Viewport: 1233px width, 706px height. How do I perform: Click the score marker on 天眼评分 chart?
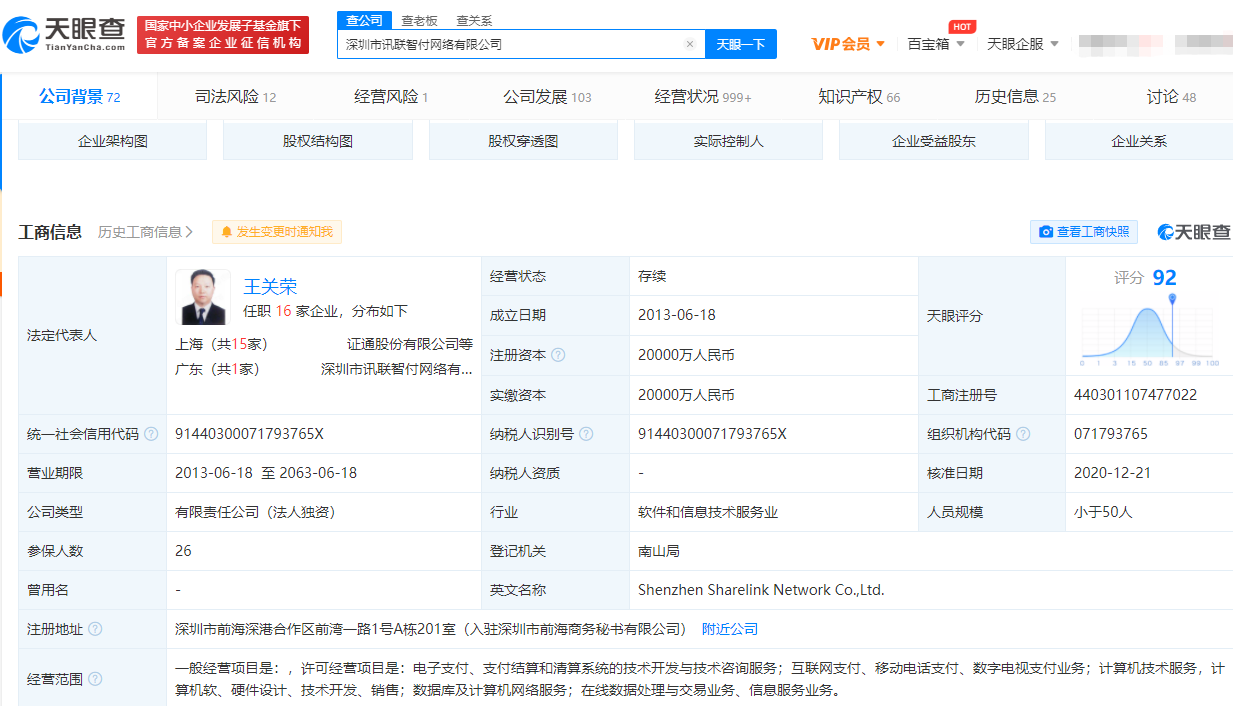click(x=1172, y=298)
